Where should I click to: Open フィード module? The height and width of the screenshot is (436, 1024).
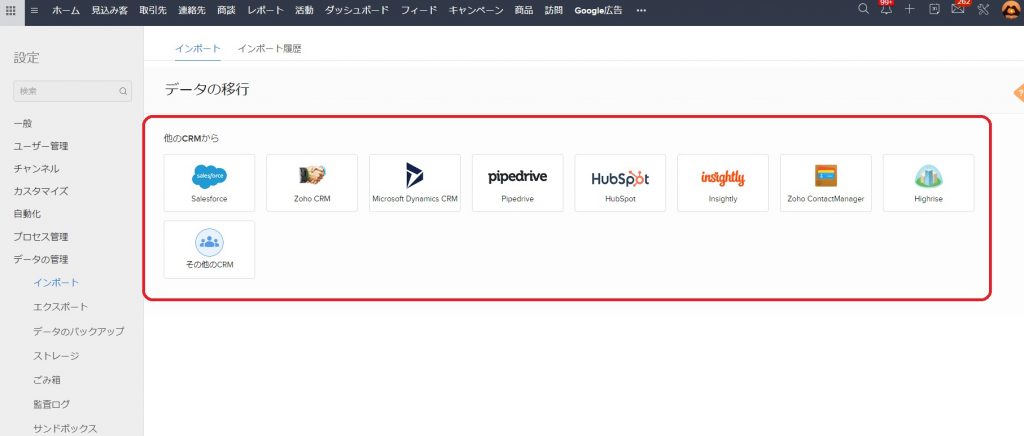[419, 10]
